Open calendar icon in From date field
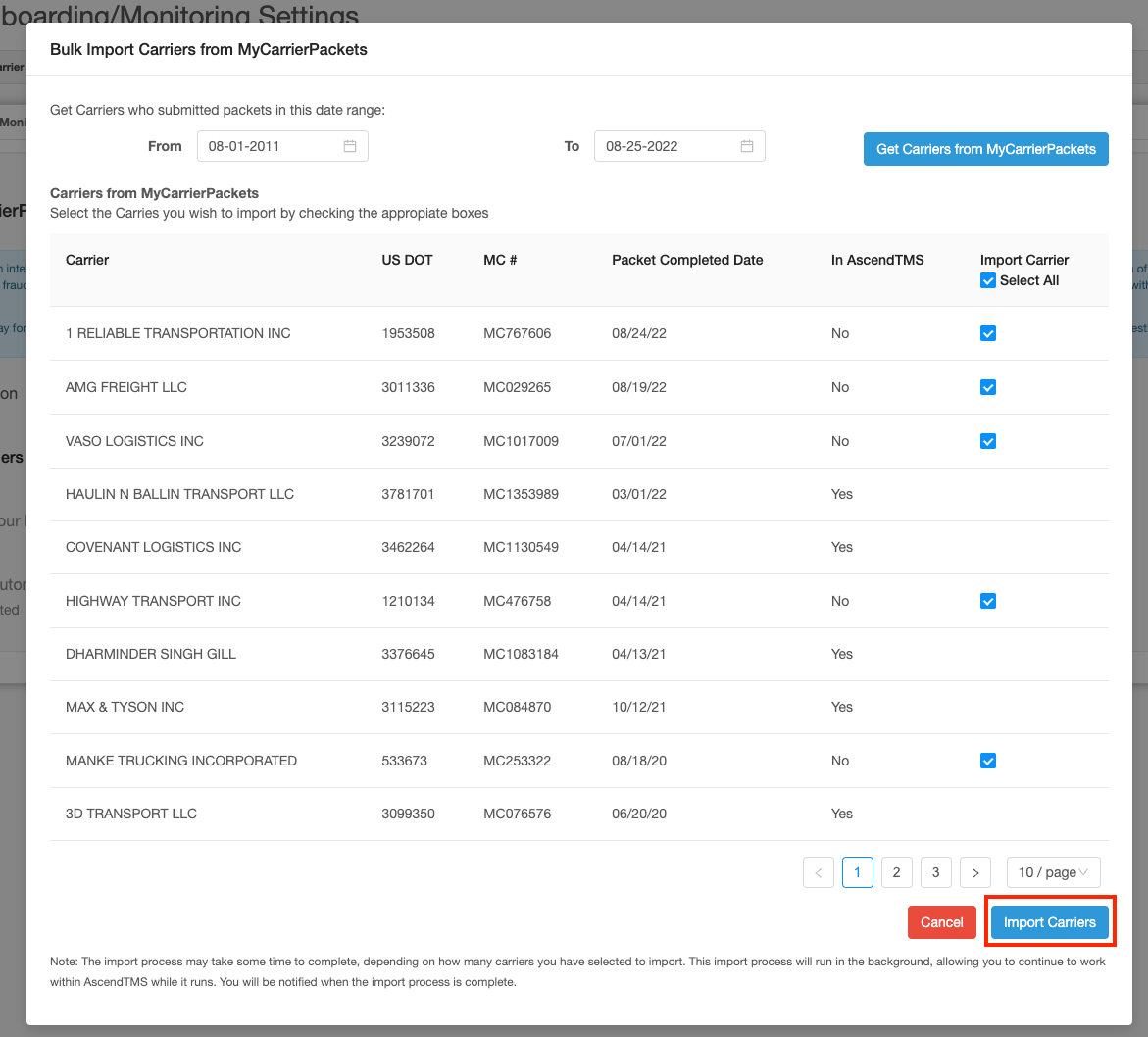Image resolution: width=1148 pixels, height=1037 pixels. 350,146
